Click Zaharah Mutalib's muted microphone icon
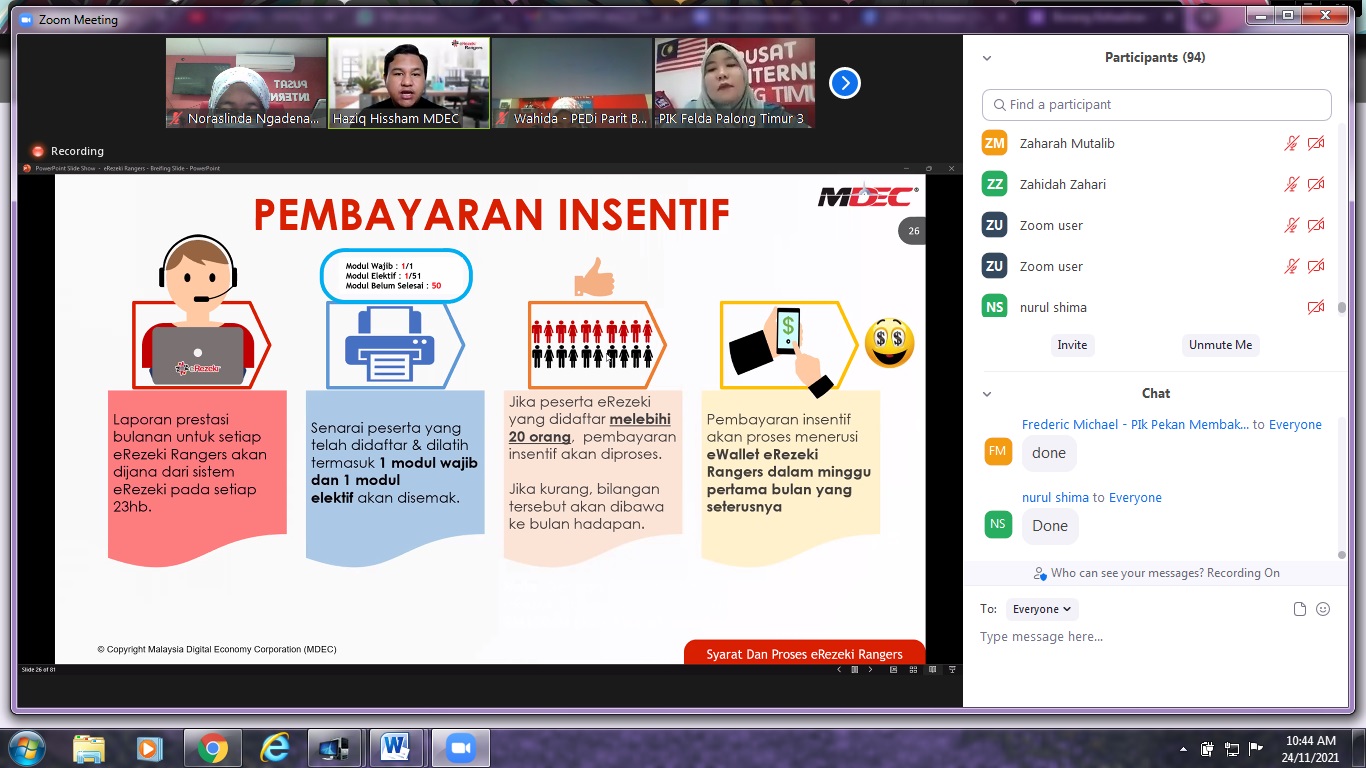 [x=1292, y=143]
